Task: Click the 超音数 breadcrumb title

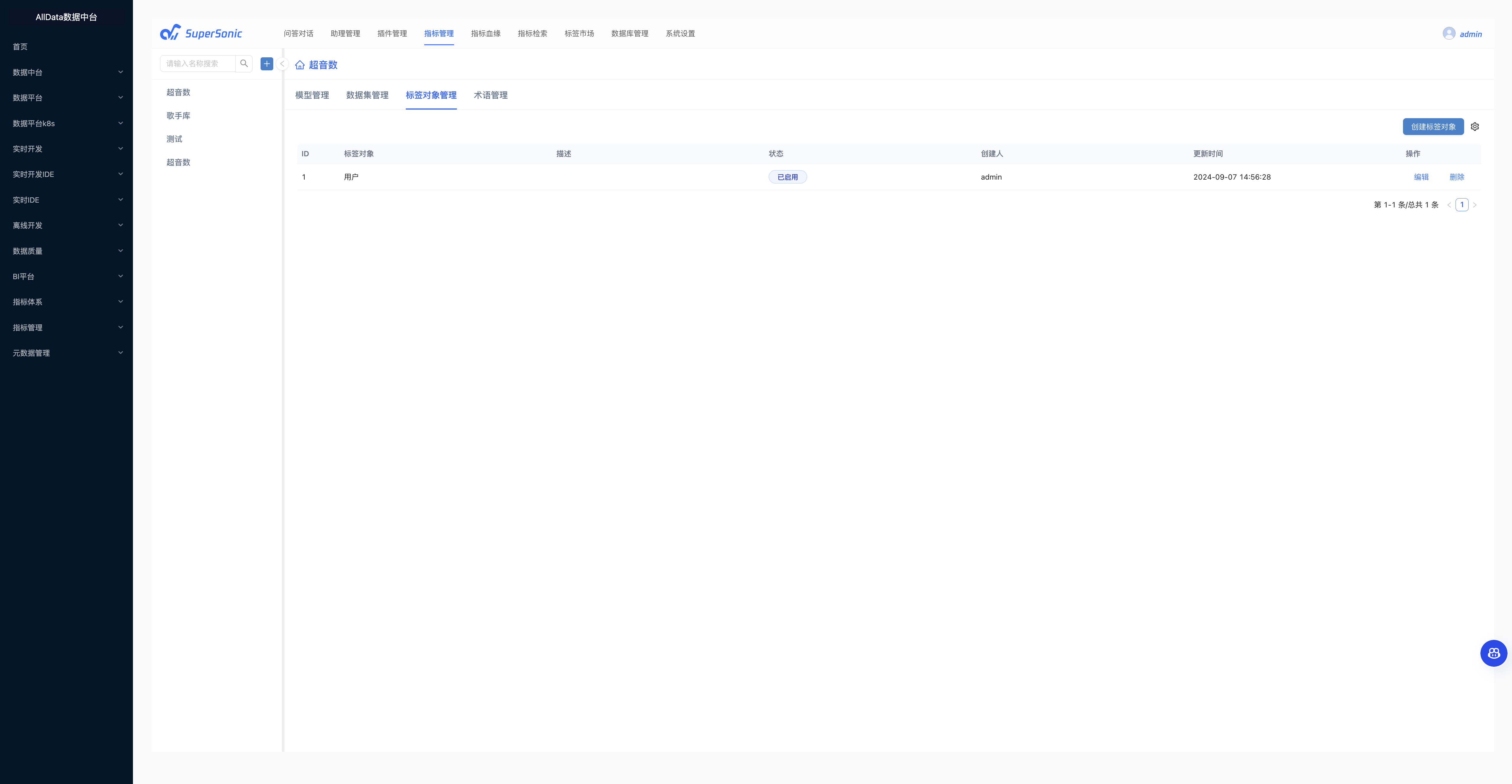Action: [323, 65]
